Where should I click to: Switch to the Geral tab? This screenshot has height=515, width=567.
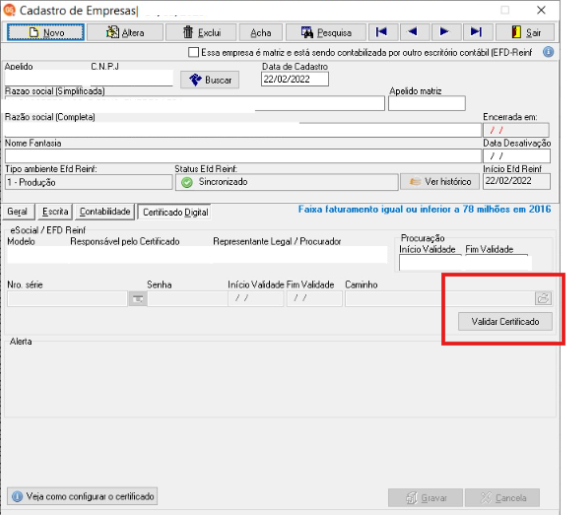point(17,212)
